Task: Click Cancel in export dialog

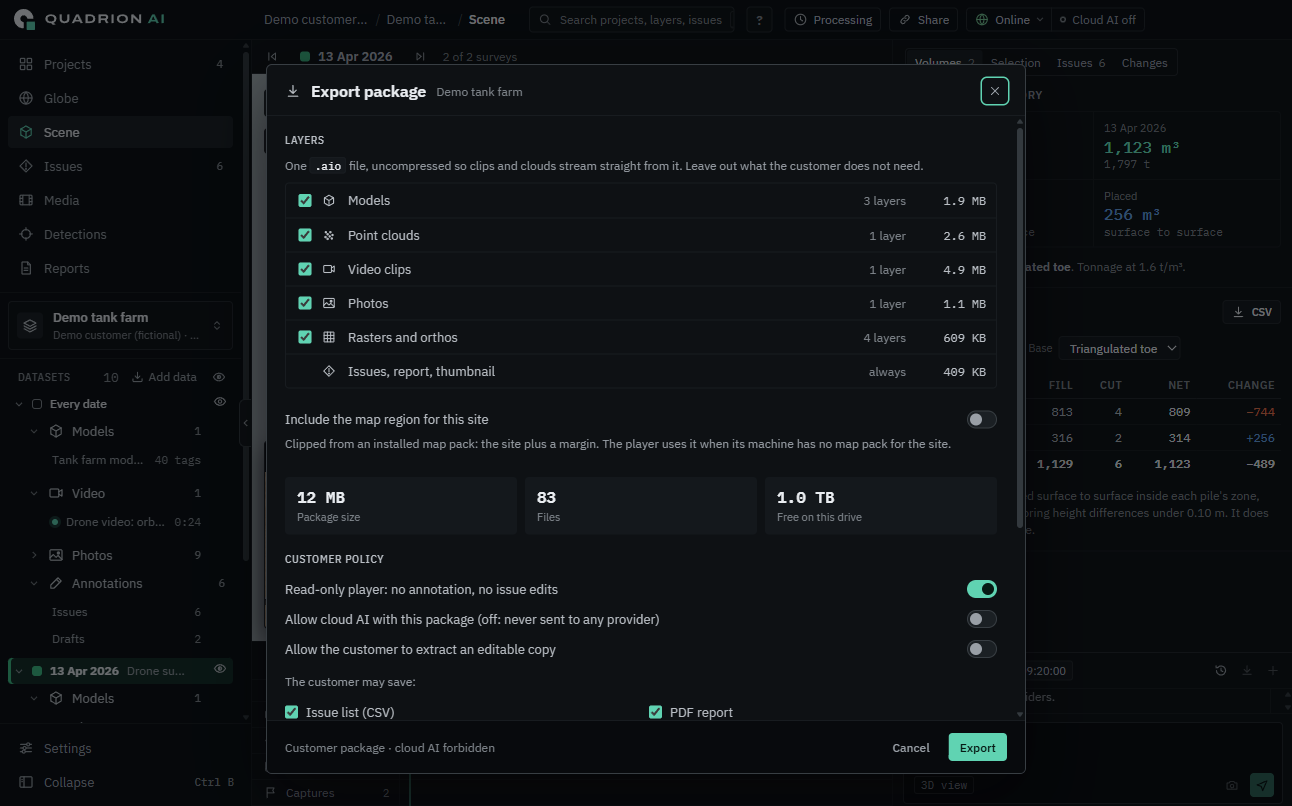Action: pos(911,748)
